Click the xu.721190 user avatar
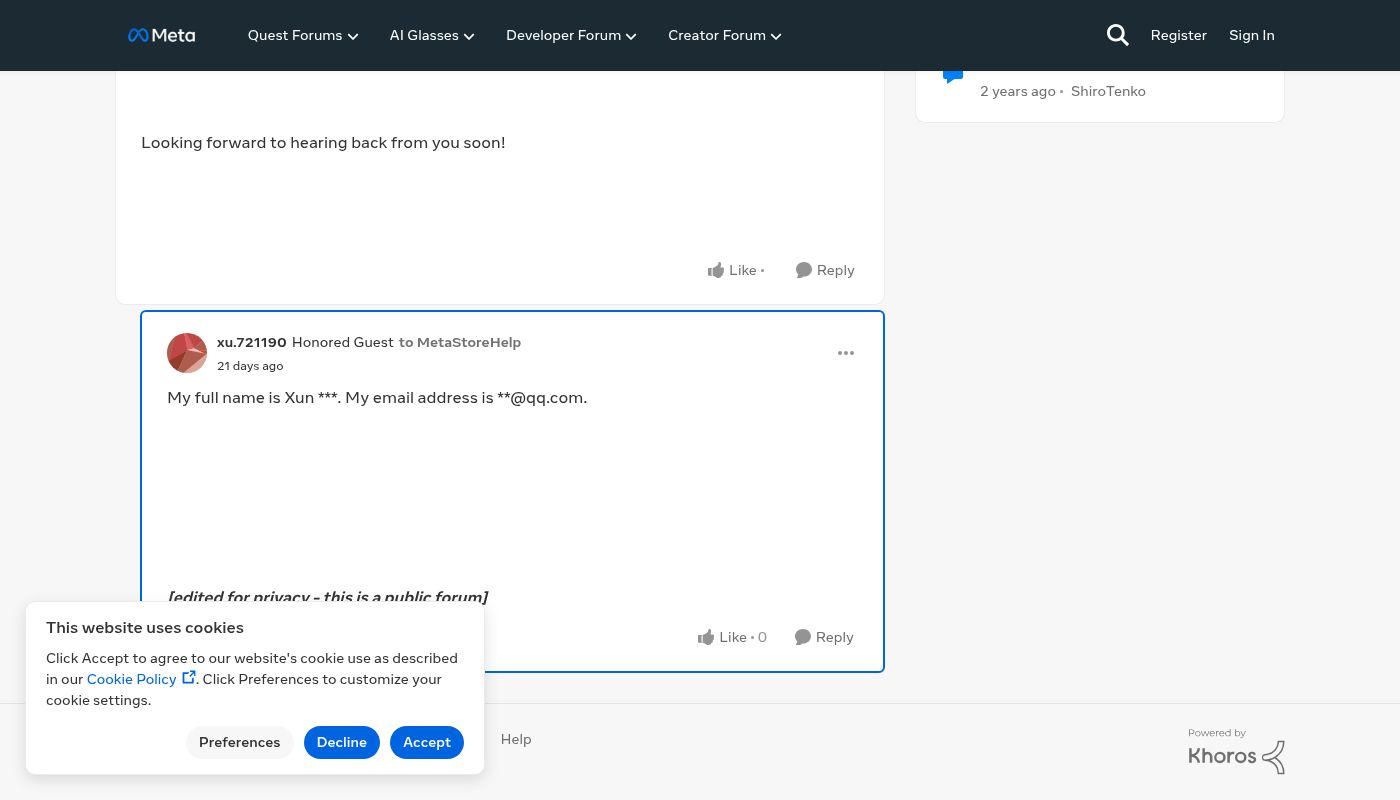The height and width of the screenshot is (800, 1400). [x=187, y=353]
